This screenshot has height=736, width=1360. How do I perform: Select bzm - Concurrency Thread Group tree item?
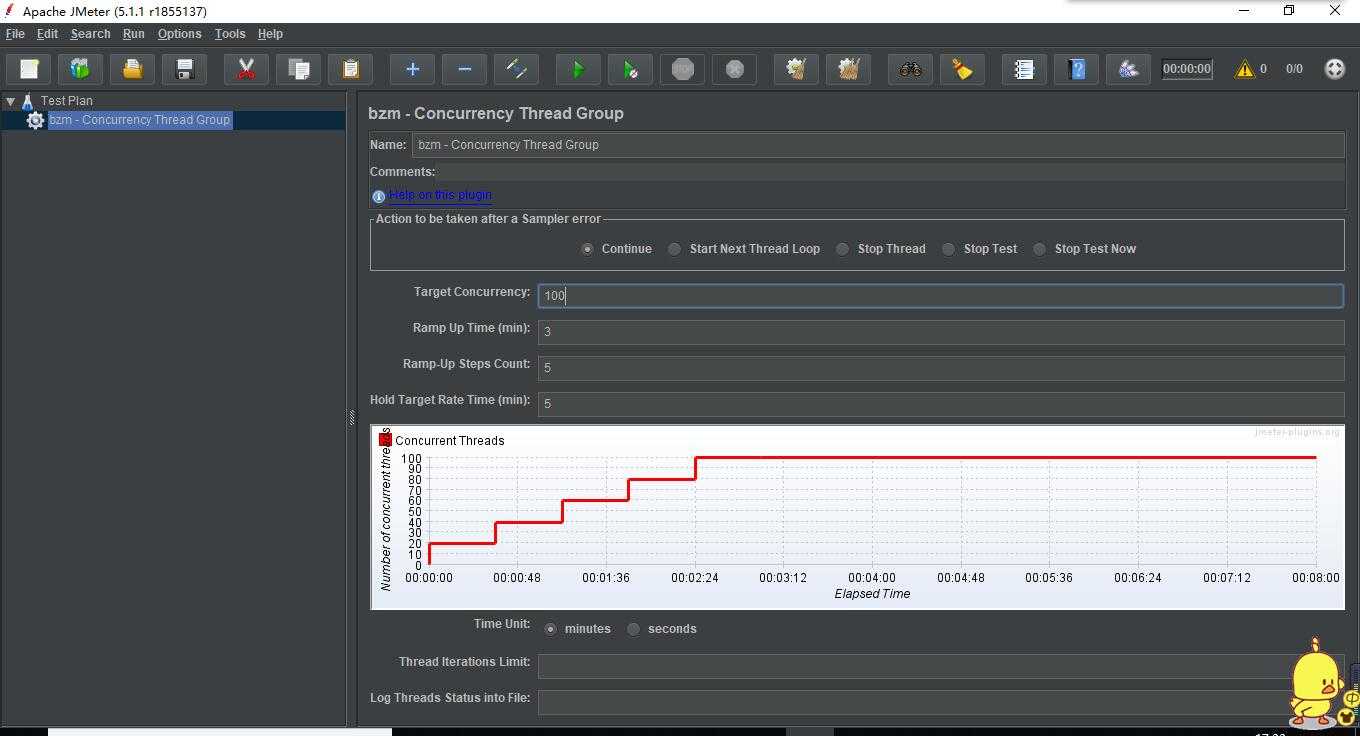click(x=140, y=120)
